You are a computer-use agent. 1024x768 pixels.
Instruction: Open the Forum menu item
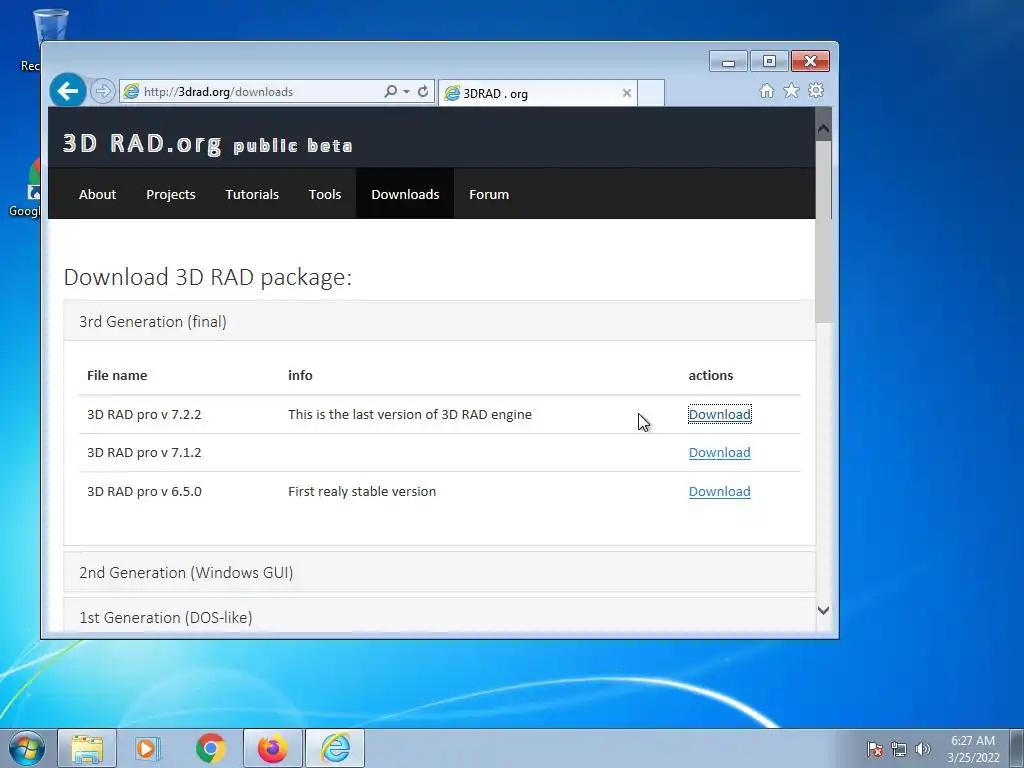(x=488, y=194)
